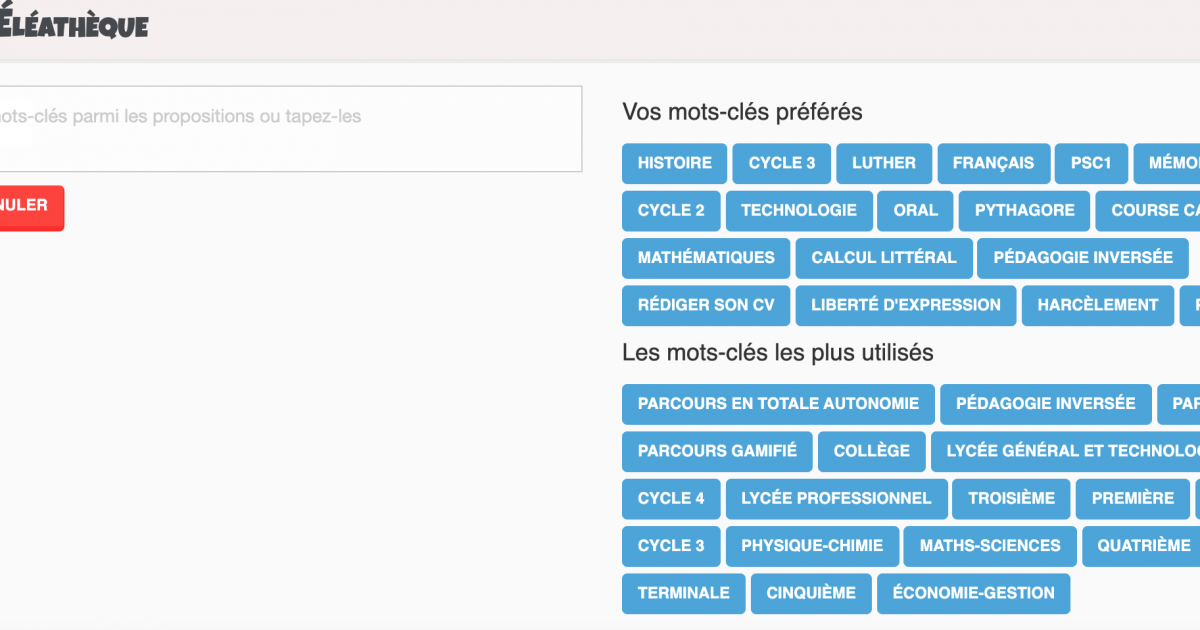Open the Éléathèque logo link
The image size is (1200, 630).
(74, 27)
